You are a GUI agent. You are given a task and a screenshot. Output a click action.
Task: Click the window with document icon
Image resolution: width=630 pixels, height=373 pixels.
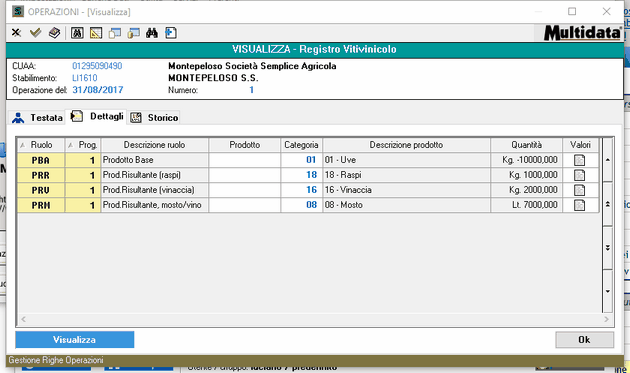coord(115,33)
